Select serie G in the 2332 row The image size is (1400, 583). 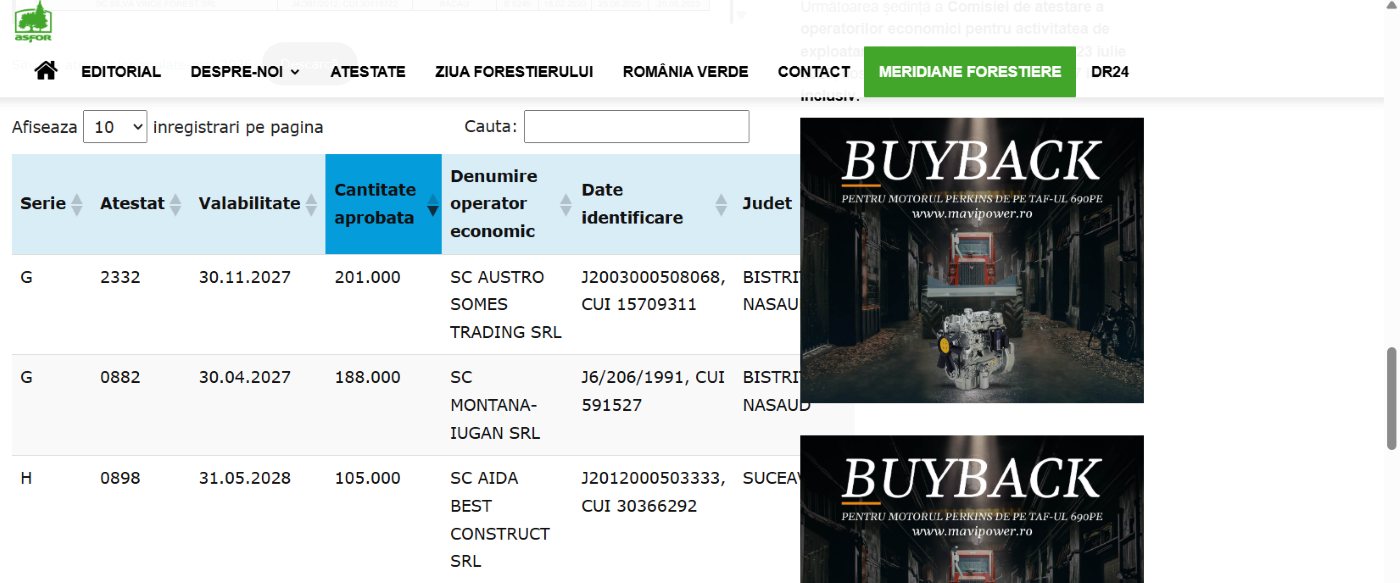[x=26, y=277]
